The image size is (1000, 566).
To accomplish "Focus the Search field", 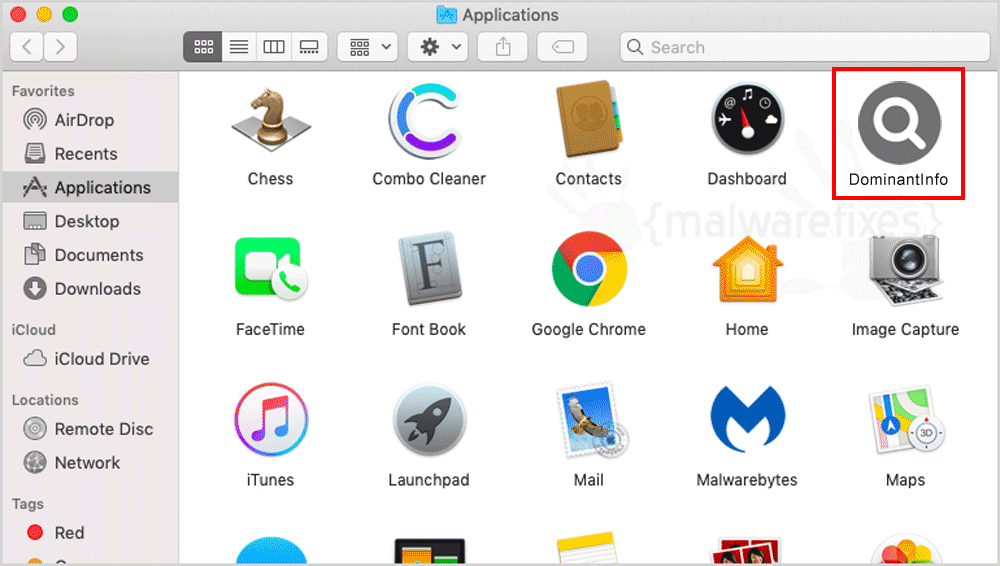I will (x=804, y=47).
